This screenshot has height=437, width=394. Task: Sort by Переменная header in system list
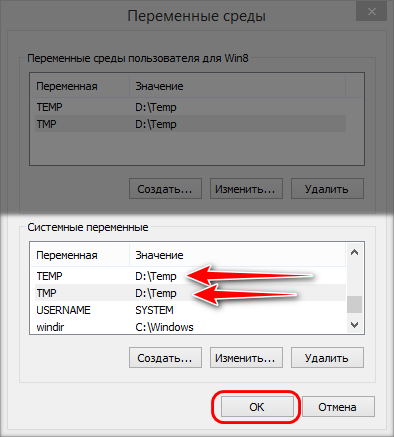pyautogui.click(x=80, y=255)
